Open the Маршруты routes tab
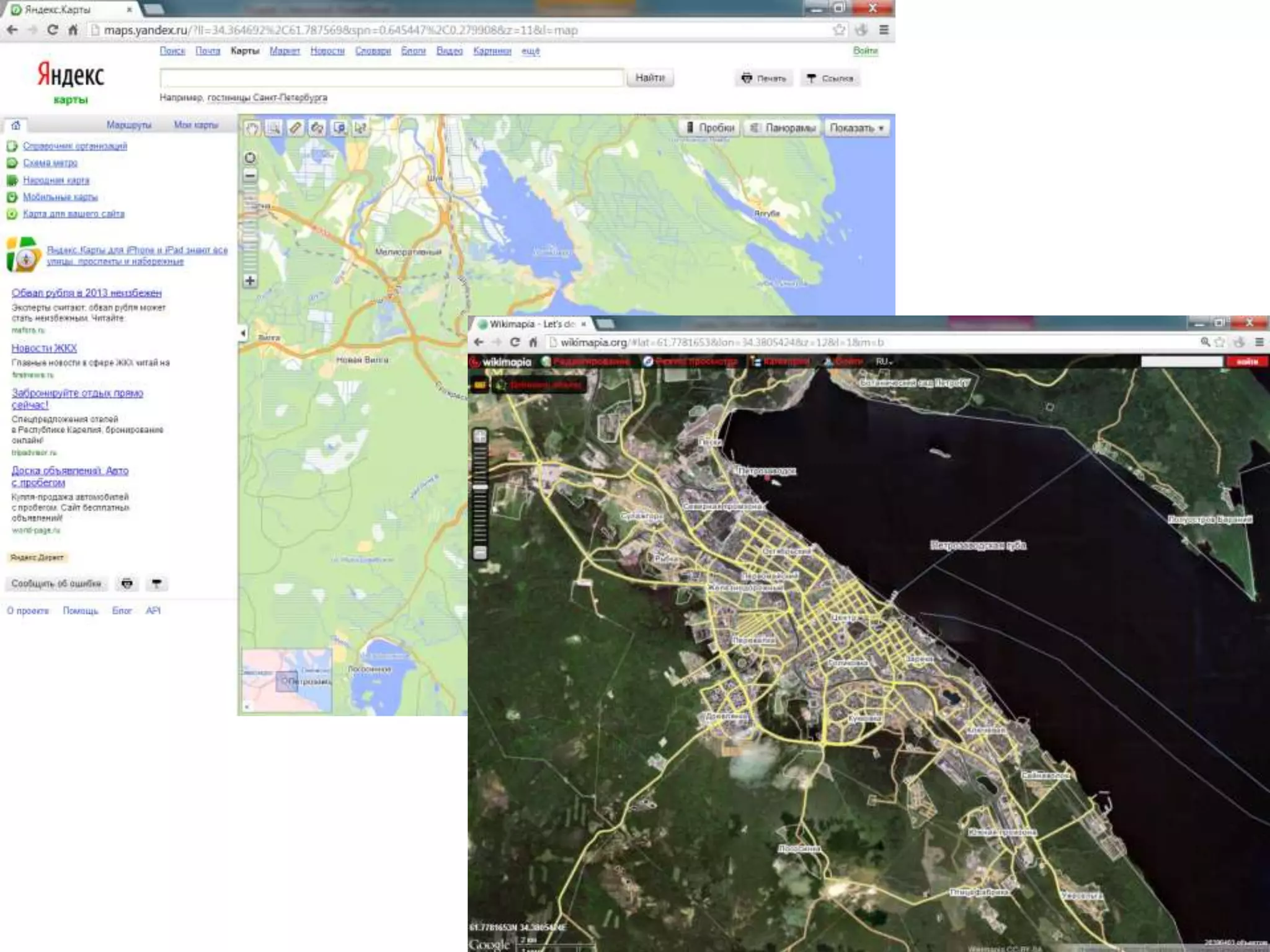Screen dimensions: 1270x952 pos(129,125)
